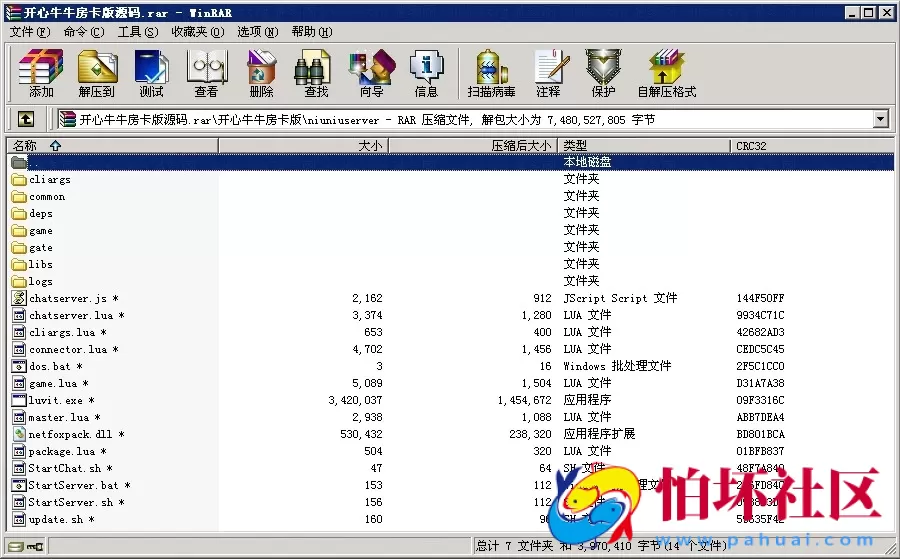Click the 信息 (Info) toolbar icon
The width and height of the screenshot is (900, 559).
click(426, 73)
